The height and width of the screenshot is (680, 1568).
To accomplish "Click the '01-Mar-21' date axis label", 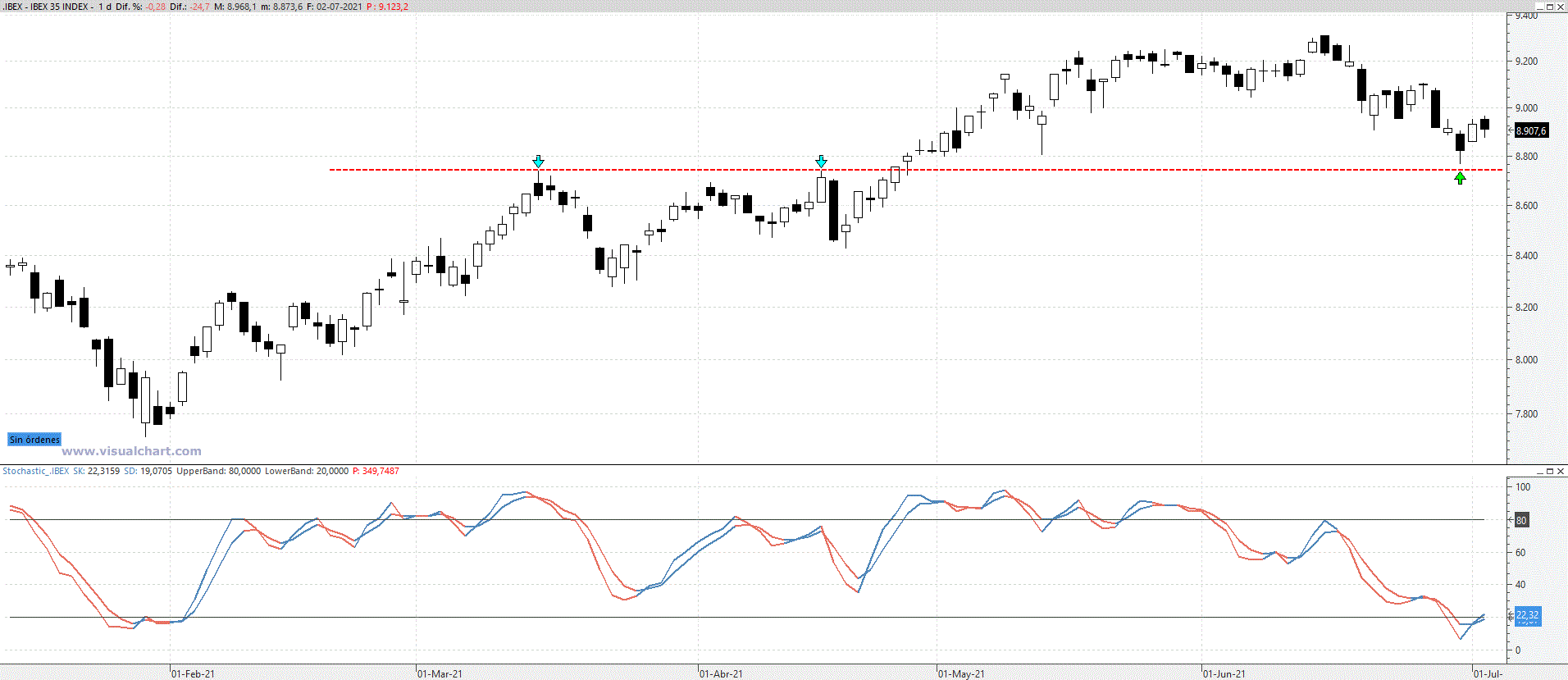I will pyautogui.click(x=440, y=673).
